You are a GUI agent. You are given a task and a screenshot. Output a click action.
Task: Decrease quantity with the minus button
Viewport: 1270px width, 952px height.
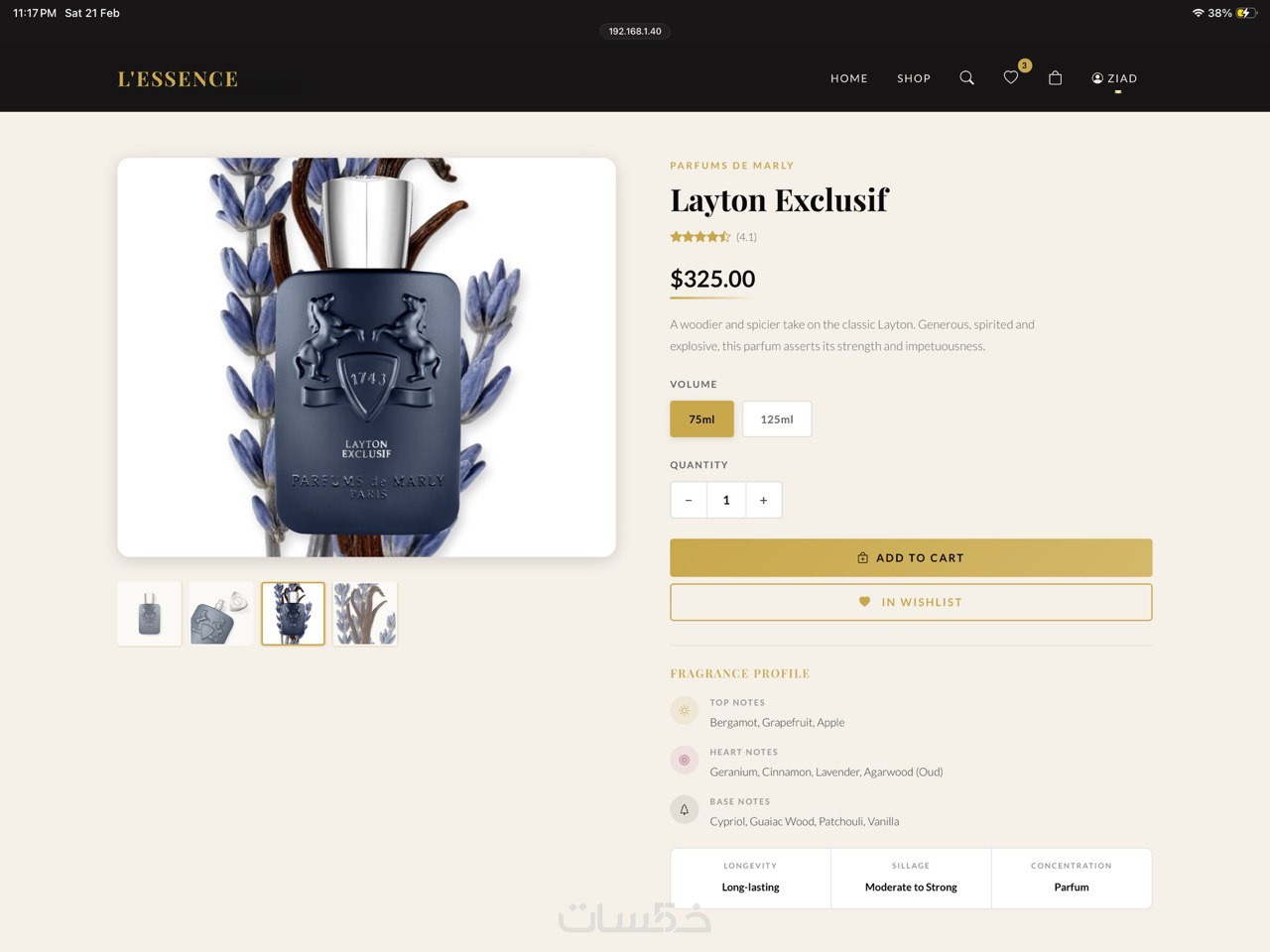(x=689, y=500)
